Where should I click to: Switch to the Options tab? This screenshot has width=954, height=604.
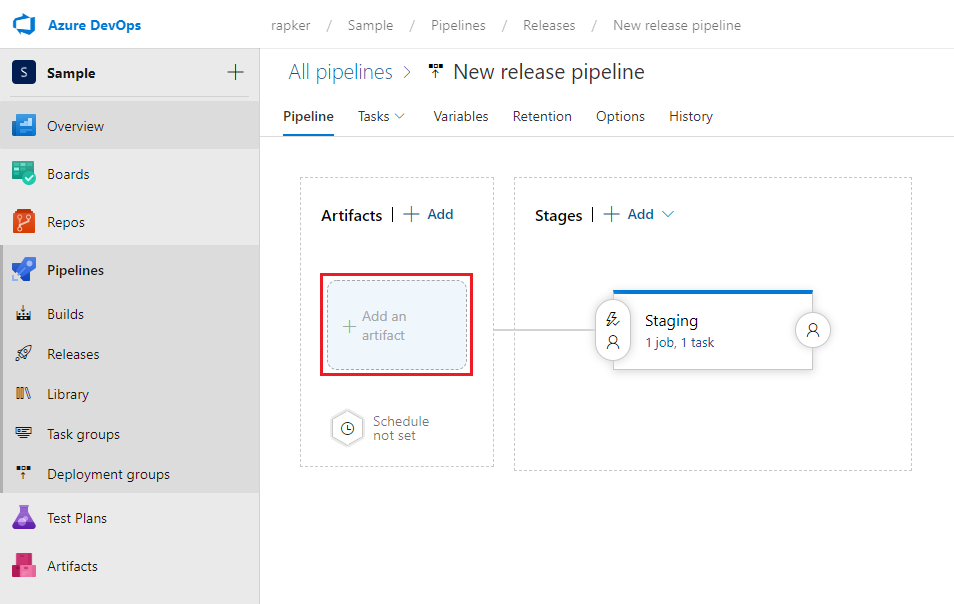[620, 116]
